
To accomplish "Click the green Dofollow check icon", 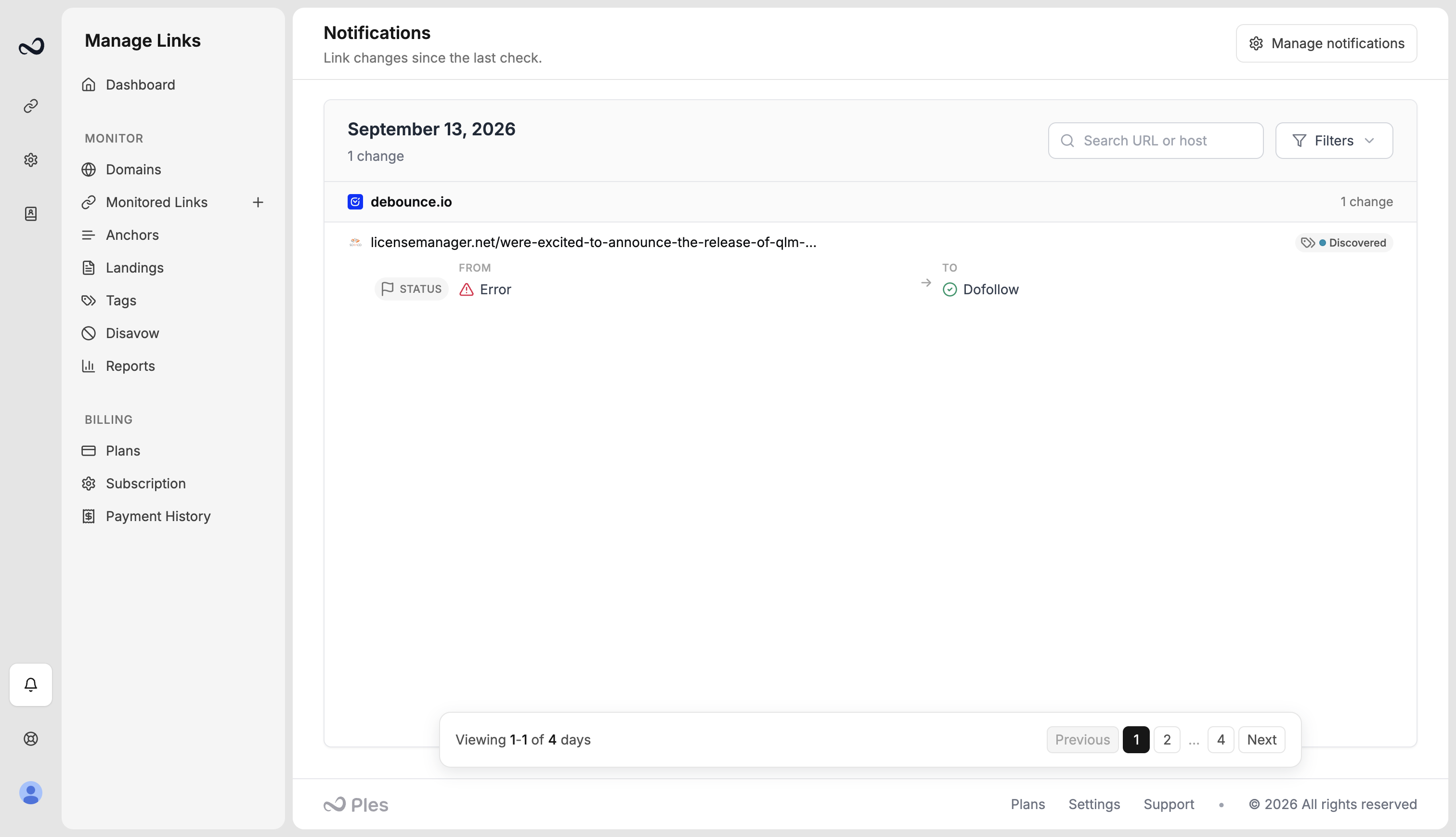I will click(950, 289).
